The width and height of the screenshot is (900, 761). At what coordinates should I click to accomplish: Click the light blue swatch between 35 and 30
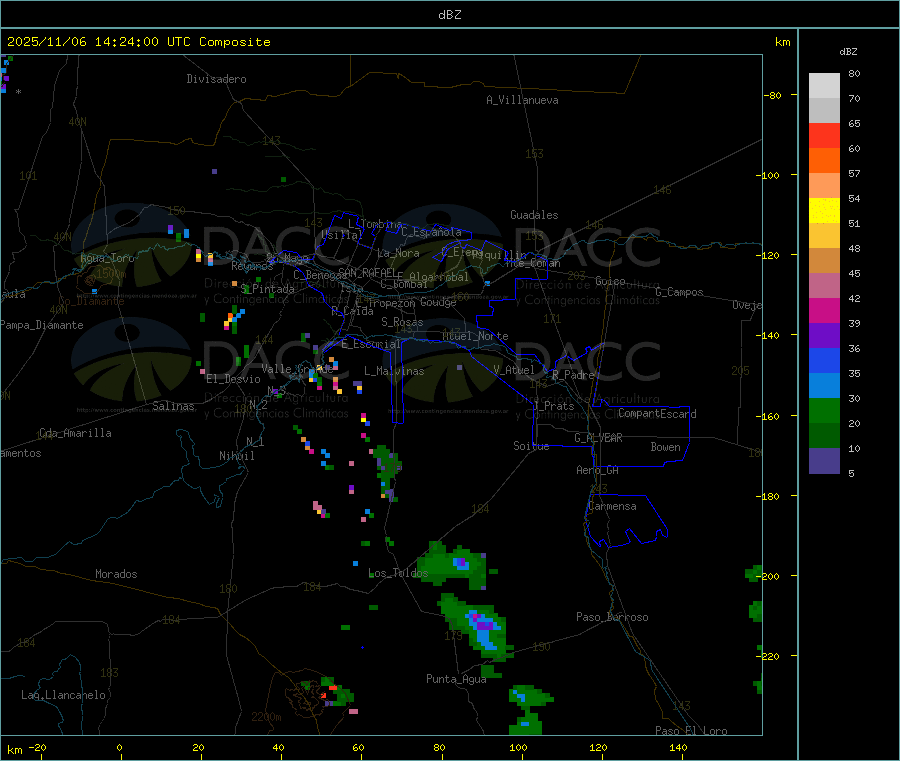(824, 386)
